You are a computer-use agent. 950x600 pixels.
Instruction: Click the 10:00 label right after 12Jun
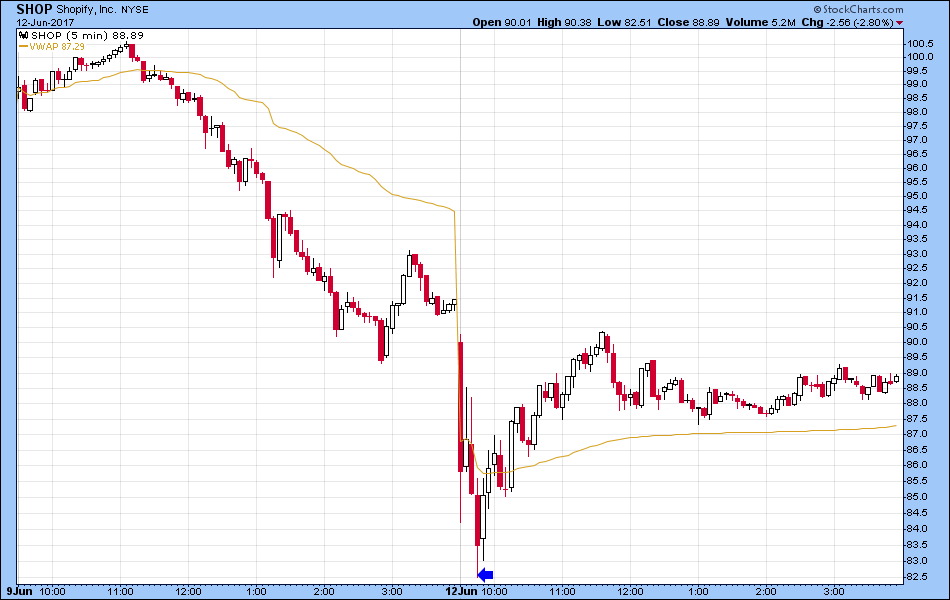click(494, 591)
